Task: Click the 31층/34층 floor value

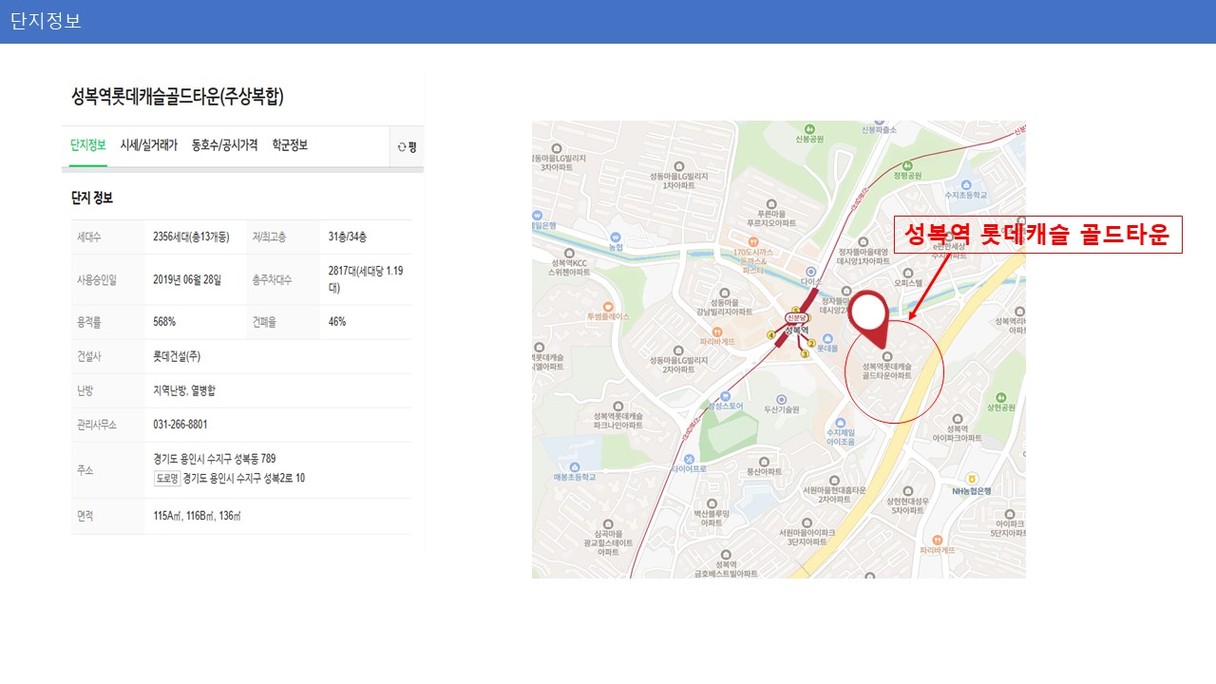Action: [x=348, y=237]
